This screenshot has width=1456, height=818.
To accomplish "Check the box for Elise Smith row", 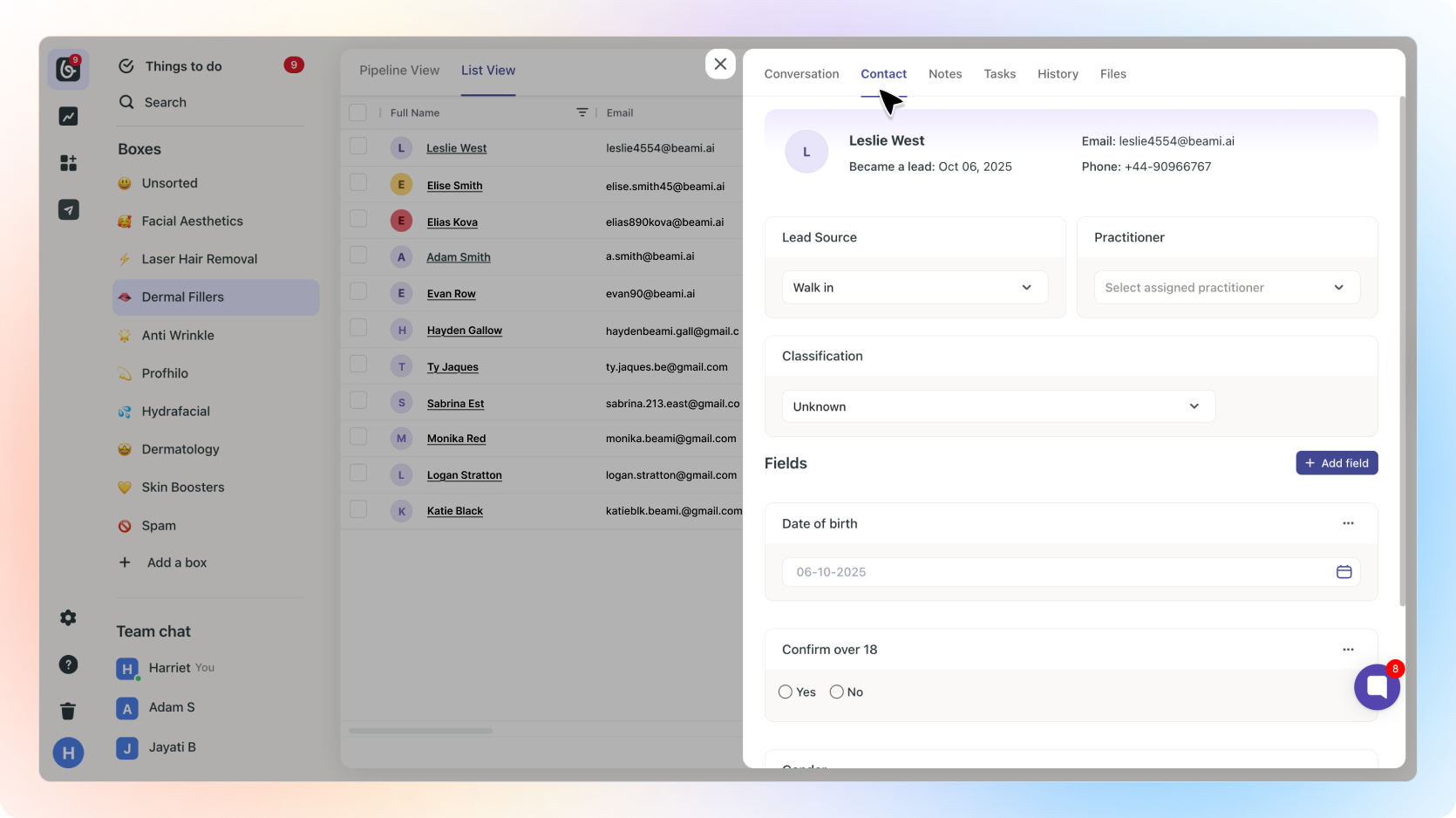I will tap(358, 182).
